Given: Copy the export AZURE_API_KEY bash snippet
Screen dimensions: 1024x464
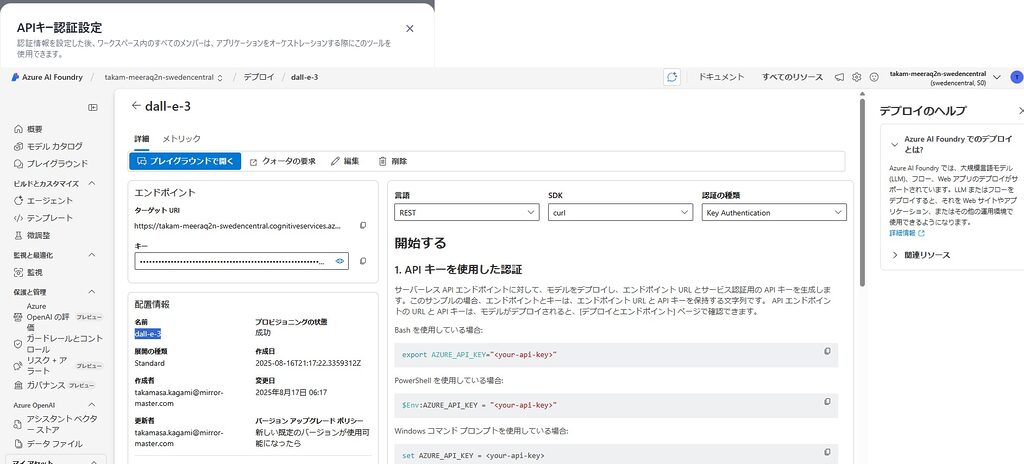Looking at the screenshot, I should pos(827,351).
